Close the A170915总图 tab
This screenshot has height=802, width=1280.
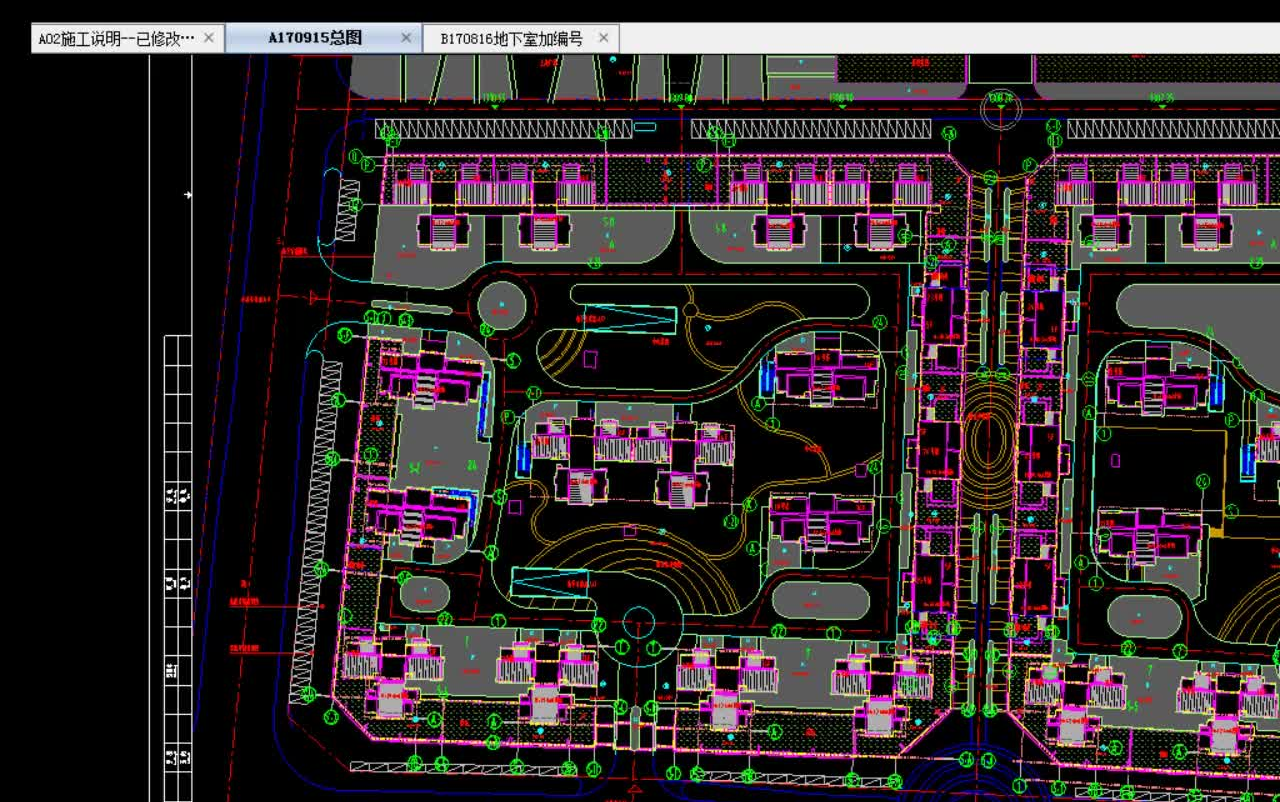[406, 38]
